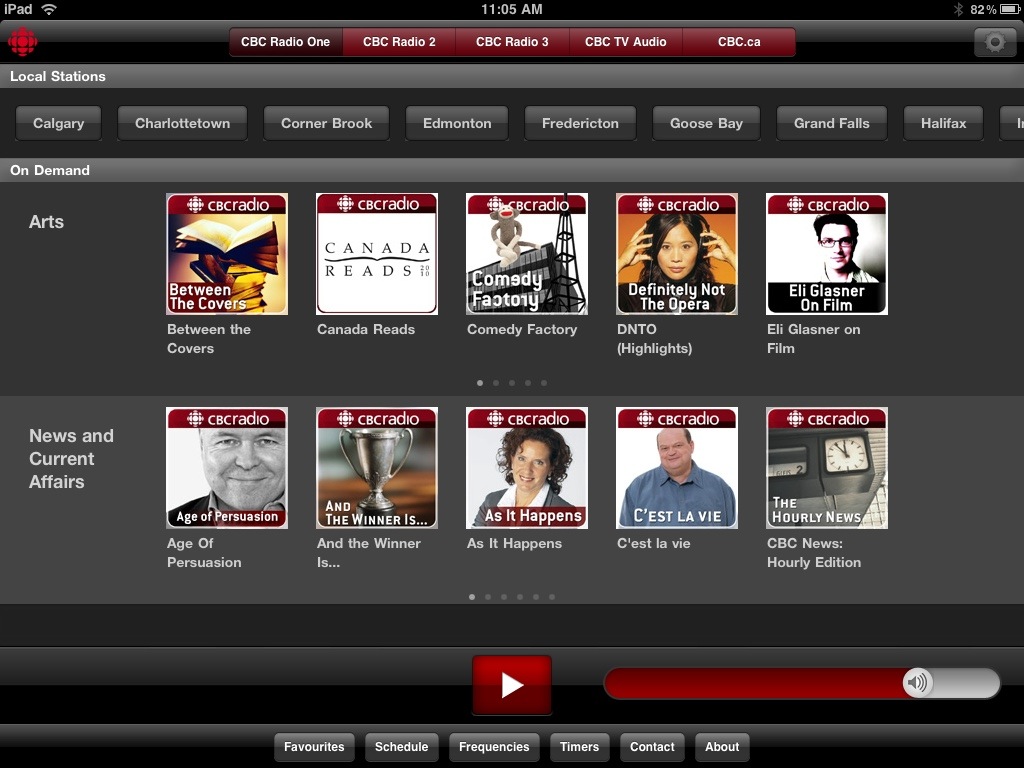The width and height of the screenshot is (1024, 768).
Task: Tap the Wi-Fi icon in status bar
Action: point(49,9)
